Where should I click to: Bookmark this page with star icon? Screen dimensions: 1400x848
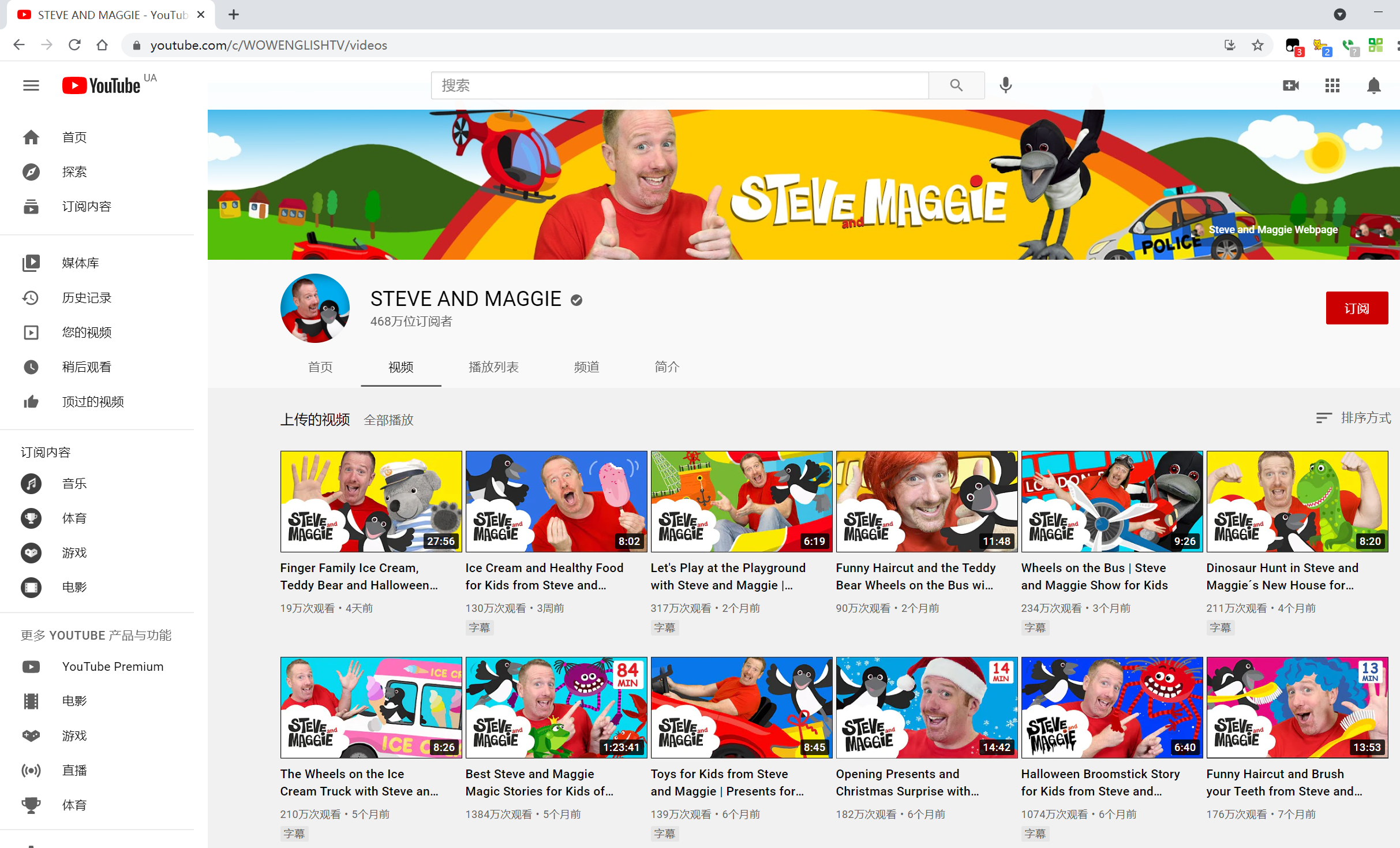click(1257, 45)
